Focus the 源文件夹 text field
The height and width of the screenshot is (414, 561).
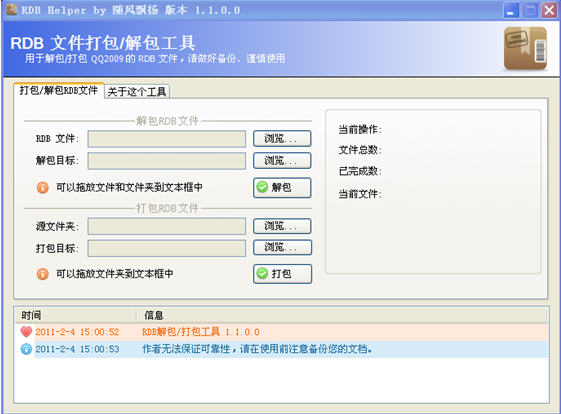tap(167, 226)
